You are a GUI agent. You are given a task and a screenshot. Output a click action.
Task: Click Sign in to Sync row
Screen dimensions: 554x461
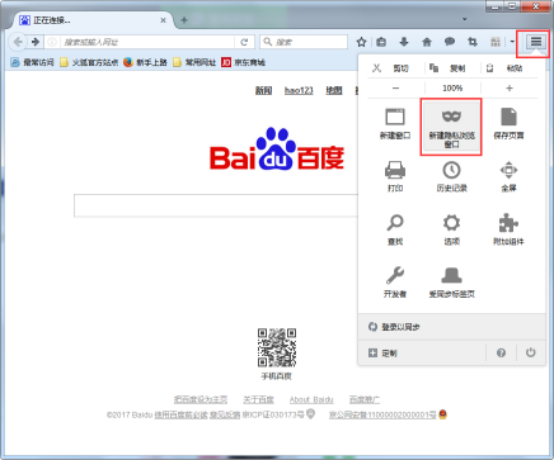[452, 327]
